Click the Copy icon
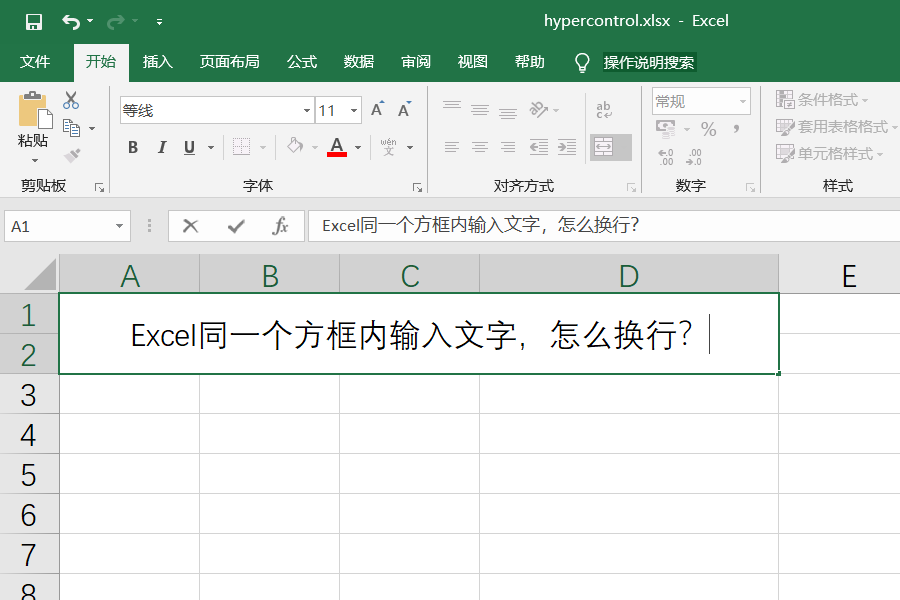 point(72,127)
